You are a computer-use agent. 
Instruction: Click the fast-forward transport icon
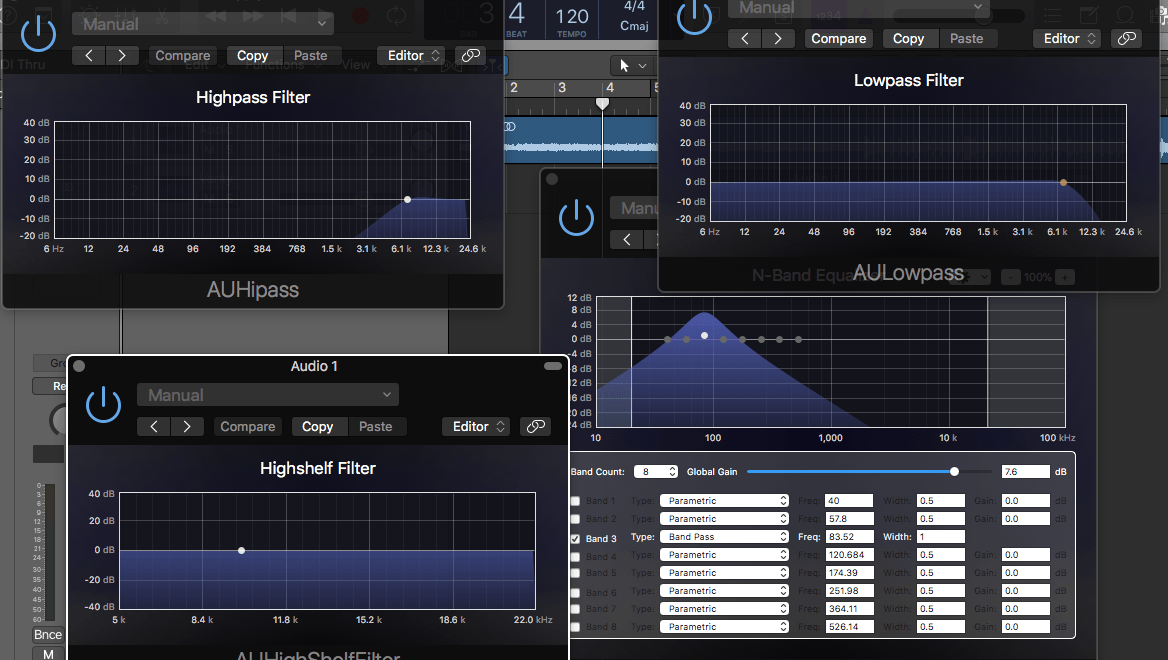[x=251, y=16]
